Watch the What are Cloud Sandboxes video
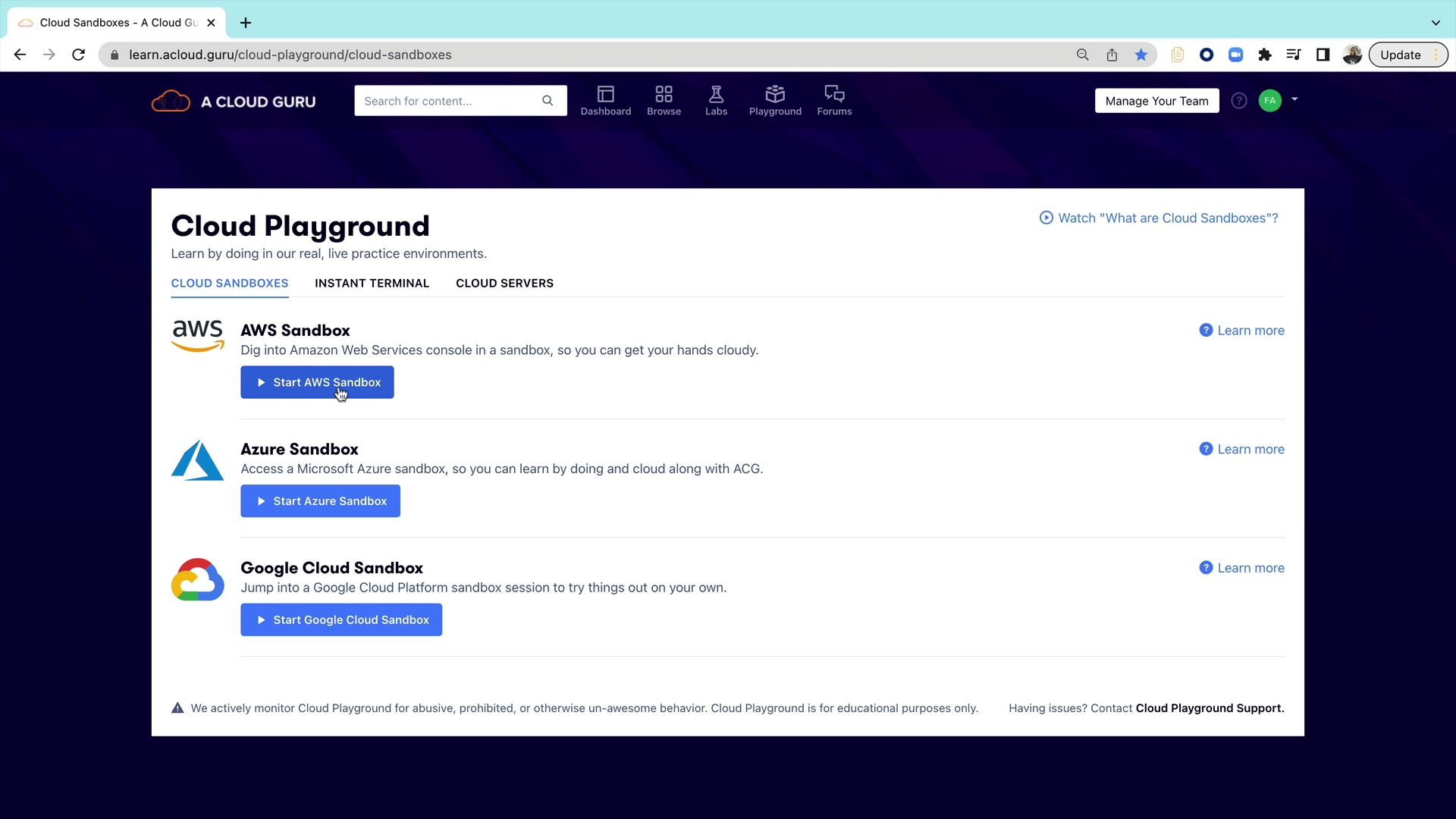The width and height of the screenshot is (1456, 819). (x=1159, y=218)
